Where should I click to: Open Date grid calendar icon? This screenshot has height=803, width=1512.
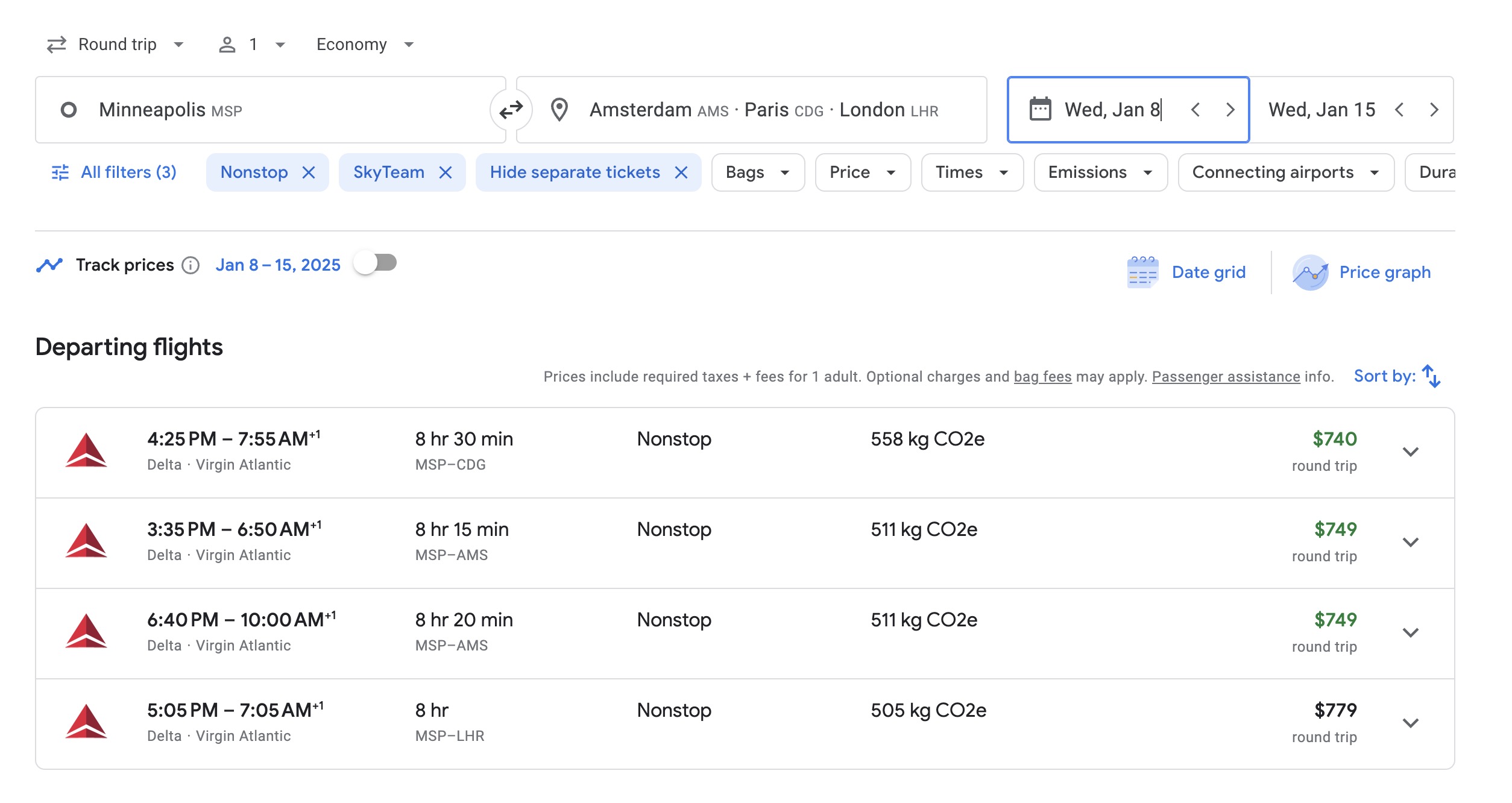point(1142,272)
